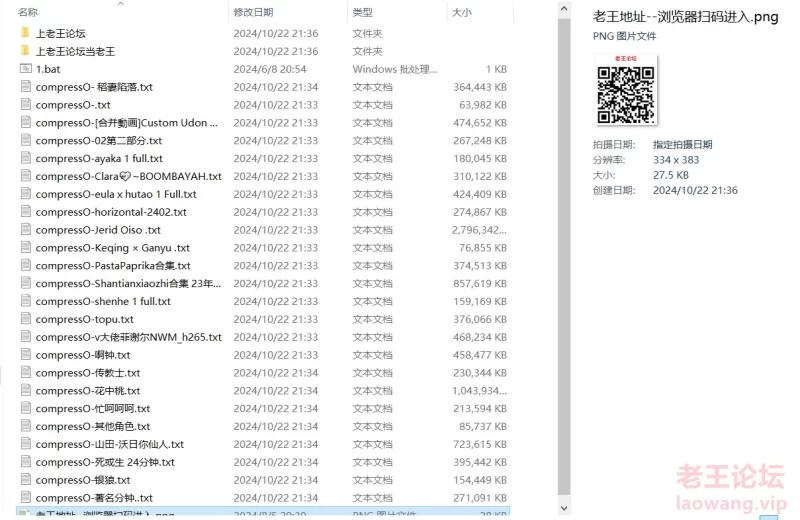
Task: Click the icon of compressO-ayaka 1 full.txt
Action: tap(26, 158)
